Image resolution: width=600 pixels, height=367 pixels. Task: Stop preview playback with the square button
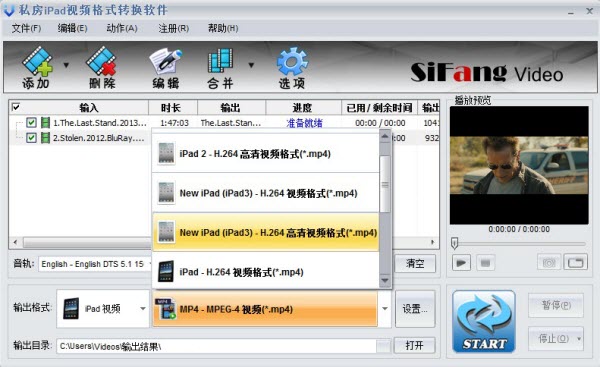(485, 263)
